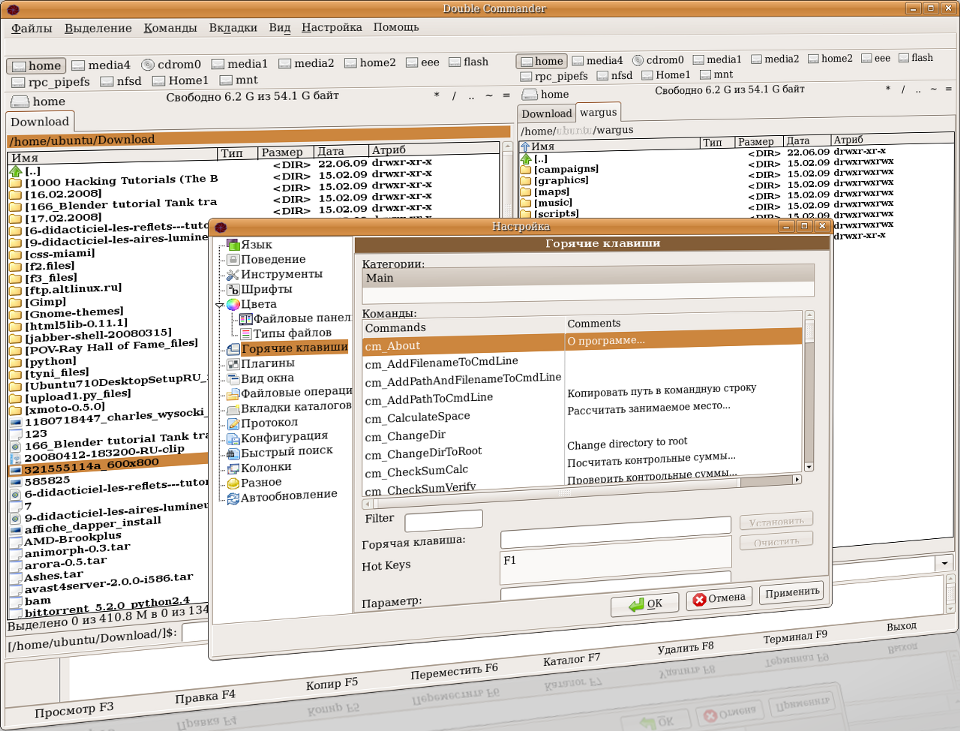Select Быстрый поиск in the settings tree
This screenshot has height=731, width=960.
point(286,452)
